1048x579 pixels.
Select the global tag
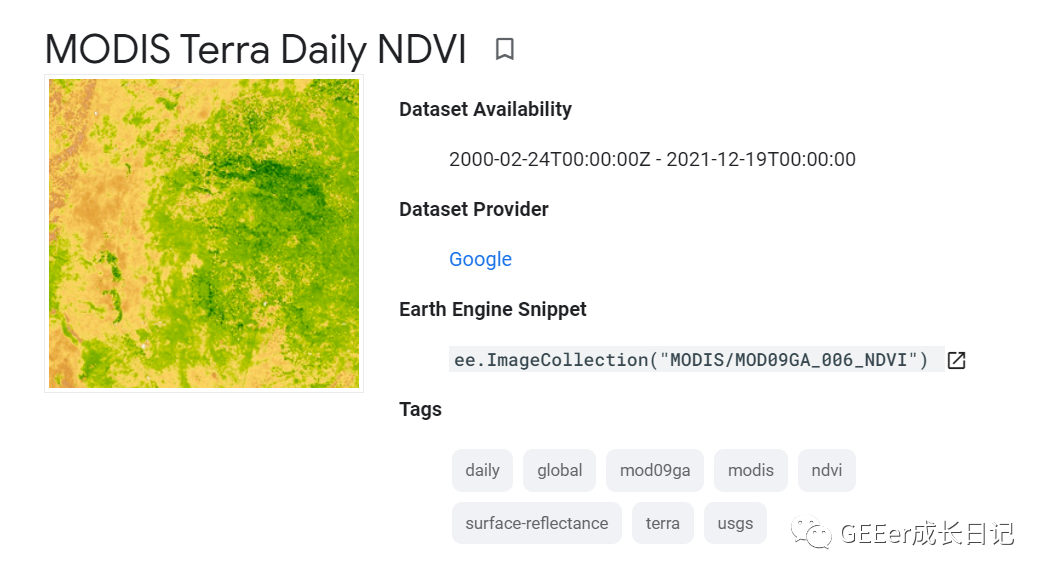(559, 470)
